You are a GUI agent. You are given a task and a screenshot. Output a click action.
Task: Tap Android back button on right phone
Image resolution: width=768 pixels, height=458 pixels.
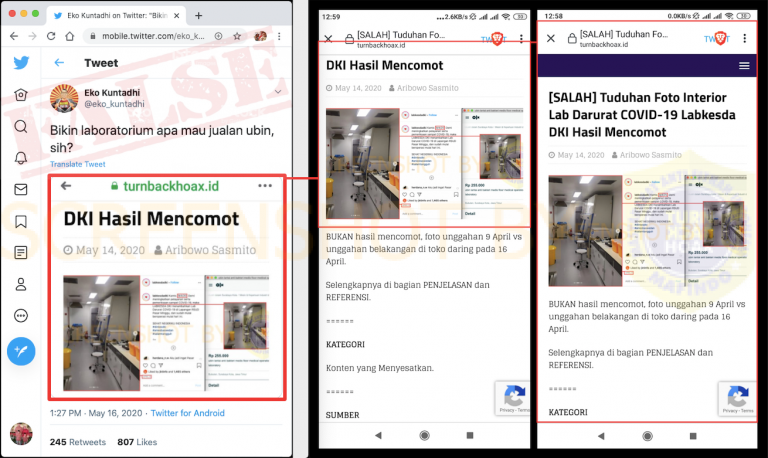pyautogui.click(x=601, y=435)
